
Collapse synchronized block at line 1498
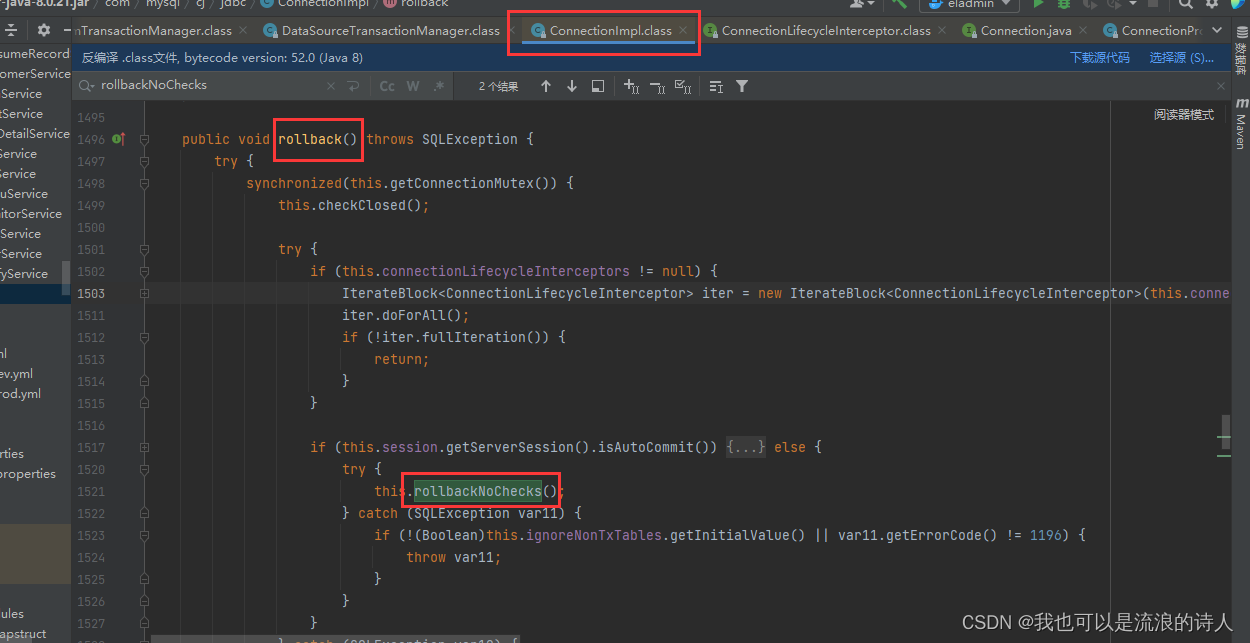coord(145,183)
